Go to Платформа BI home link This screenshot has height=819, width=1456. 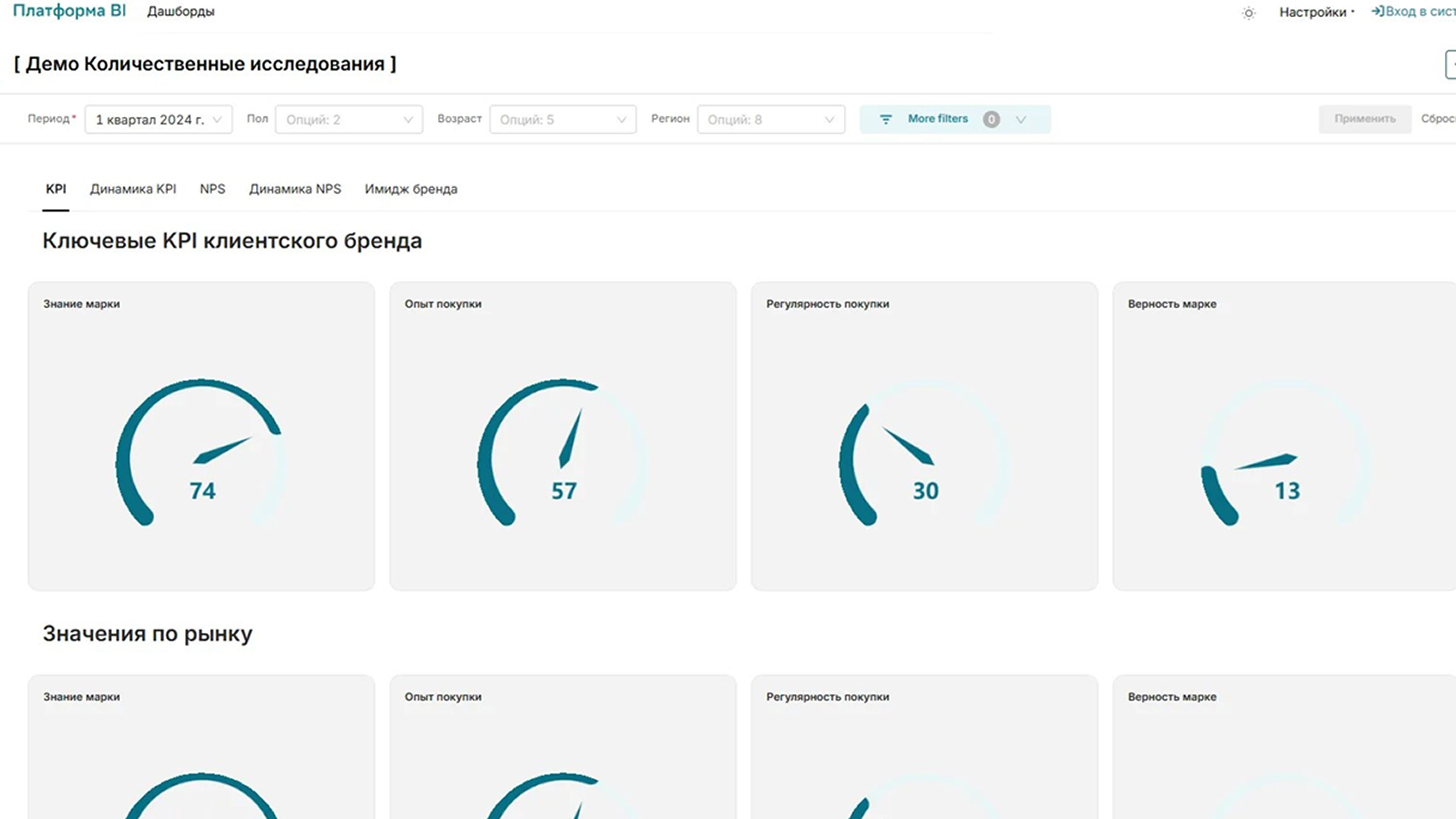coord(70,11)
